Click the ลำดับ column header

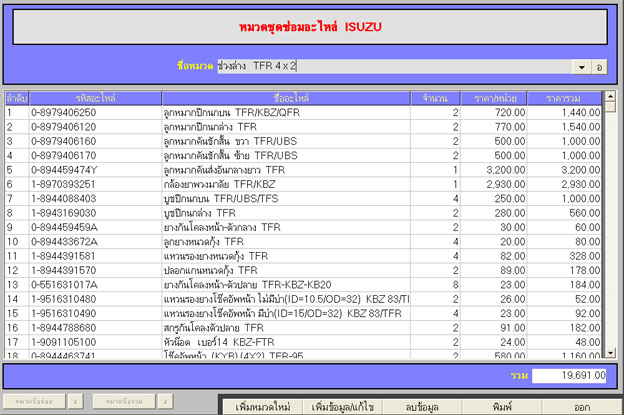(17, 98)
